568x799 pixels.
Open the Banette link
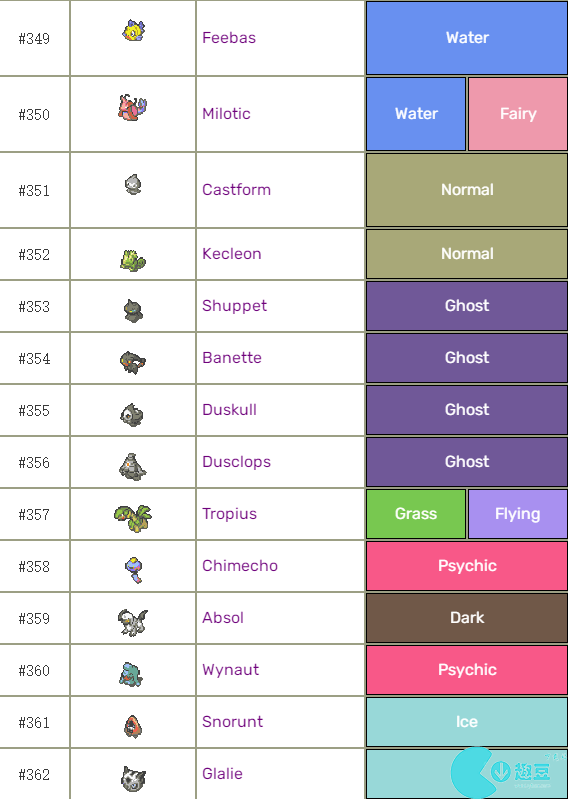[232, 358]
